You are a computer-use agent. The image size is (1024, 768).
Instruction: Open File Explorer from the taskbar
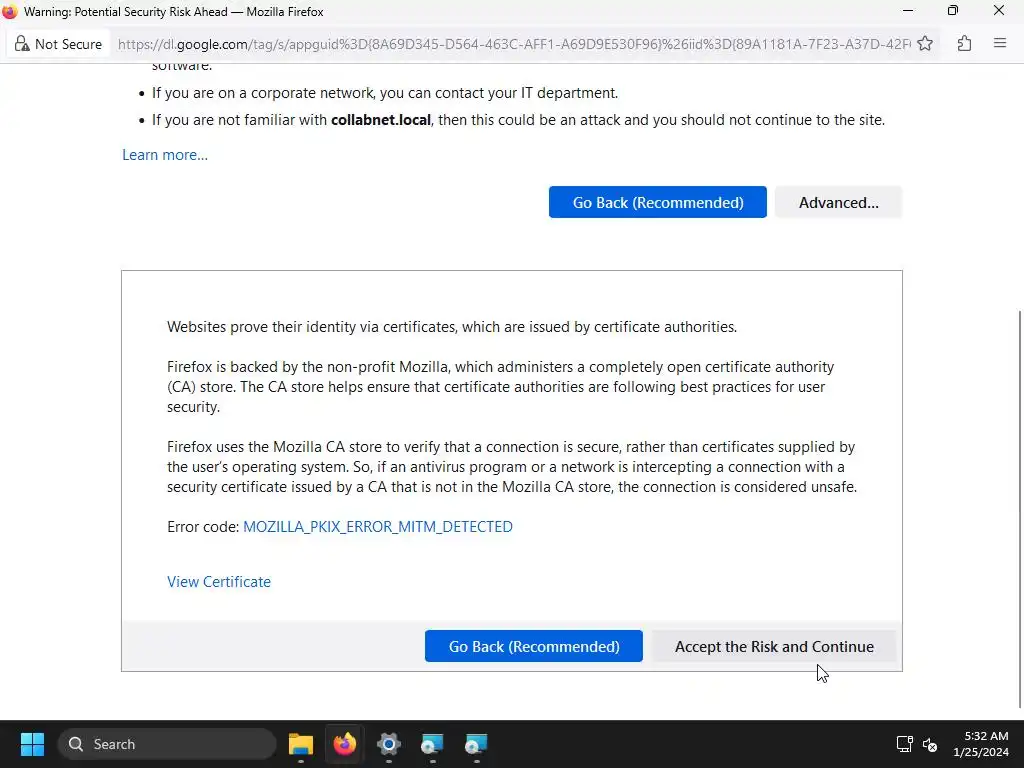pyautogui.click(x=301, y=744)
